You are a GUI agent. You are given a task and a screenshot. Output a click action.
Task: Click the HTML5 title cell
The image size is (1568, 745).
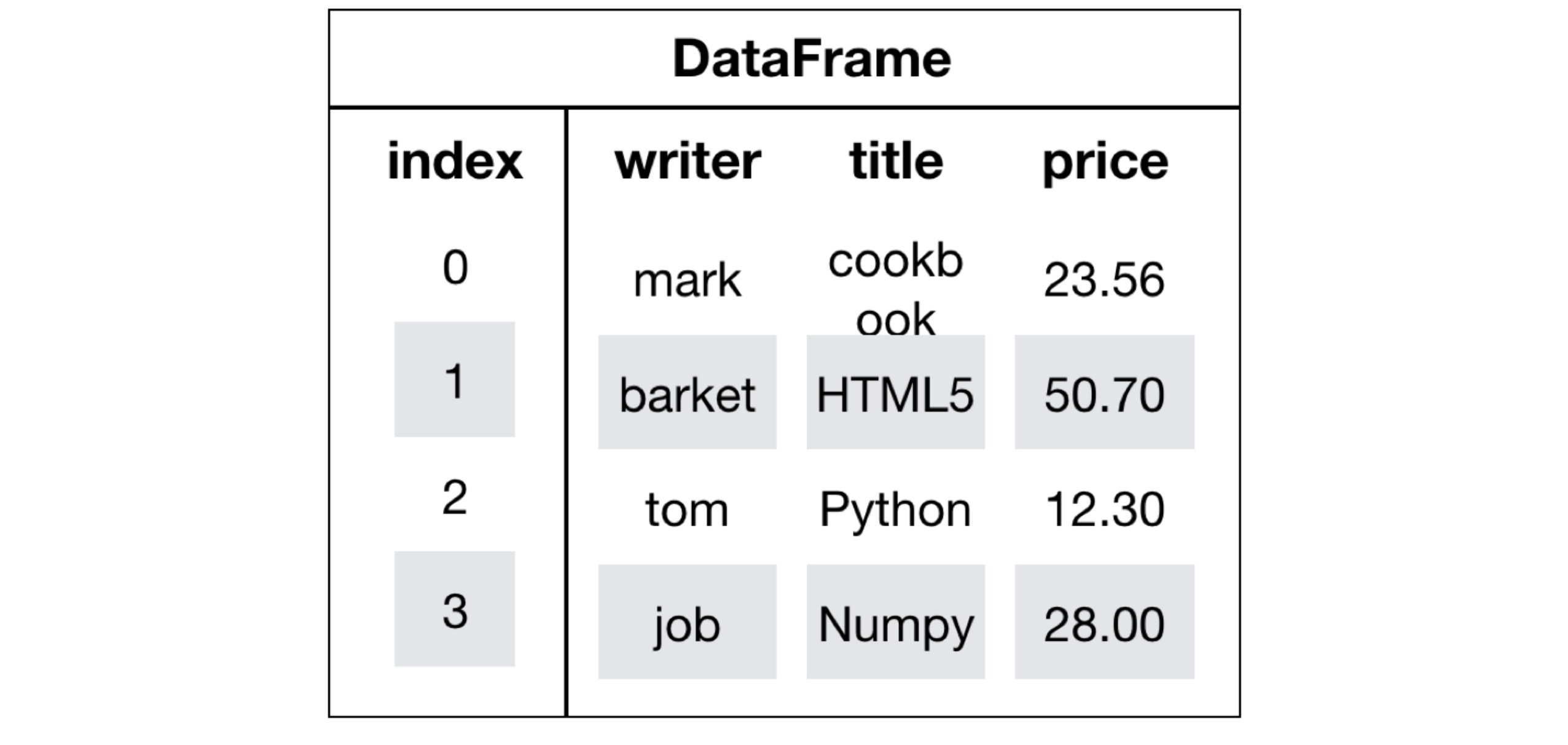895,393
